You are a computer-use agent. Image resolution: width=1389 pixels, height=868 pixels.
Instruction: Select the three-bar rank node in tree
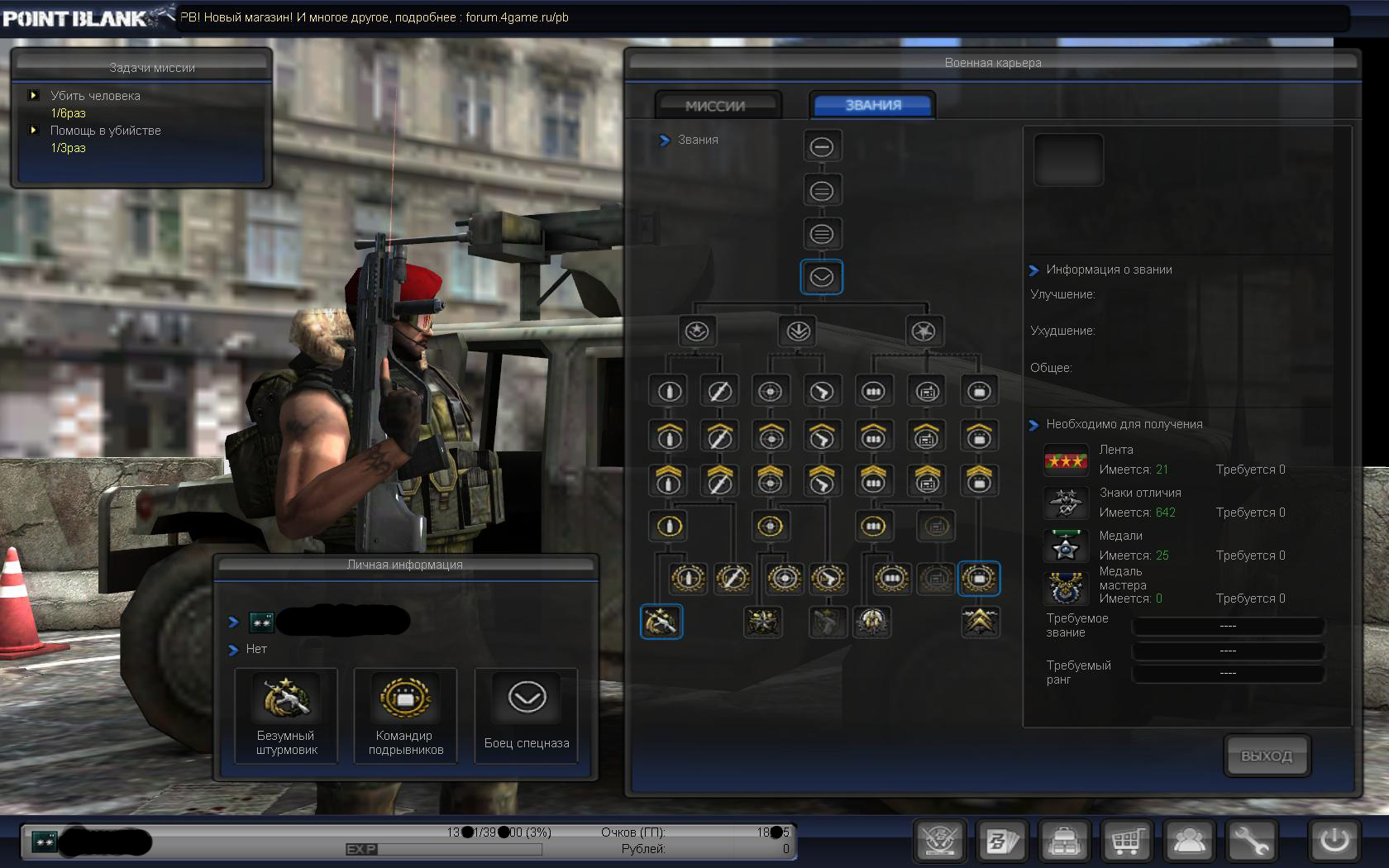(x=821, y=234)
